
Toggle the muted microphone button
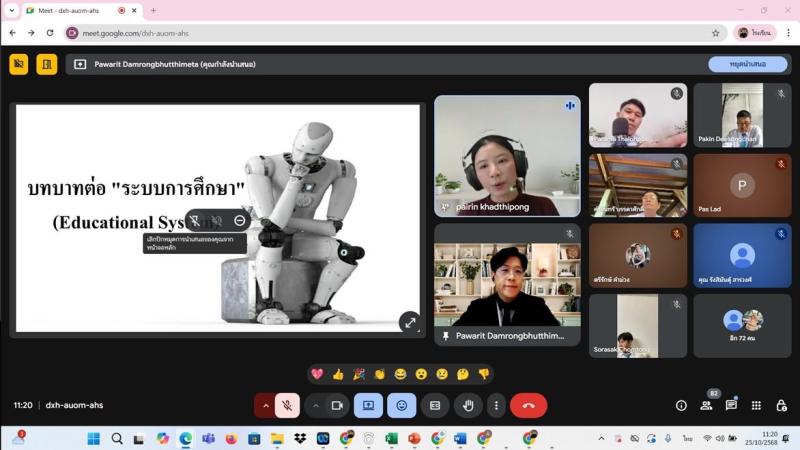pyautogui.click(x=287, y=405)
